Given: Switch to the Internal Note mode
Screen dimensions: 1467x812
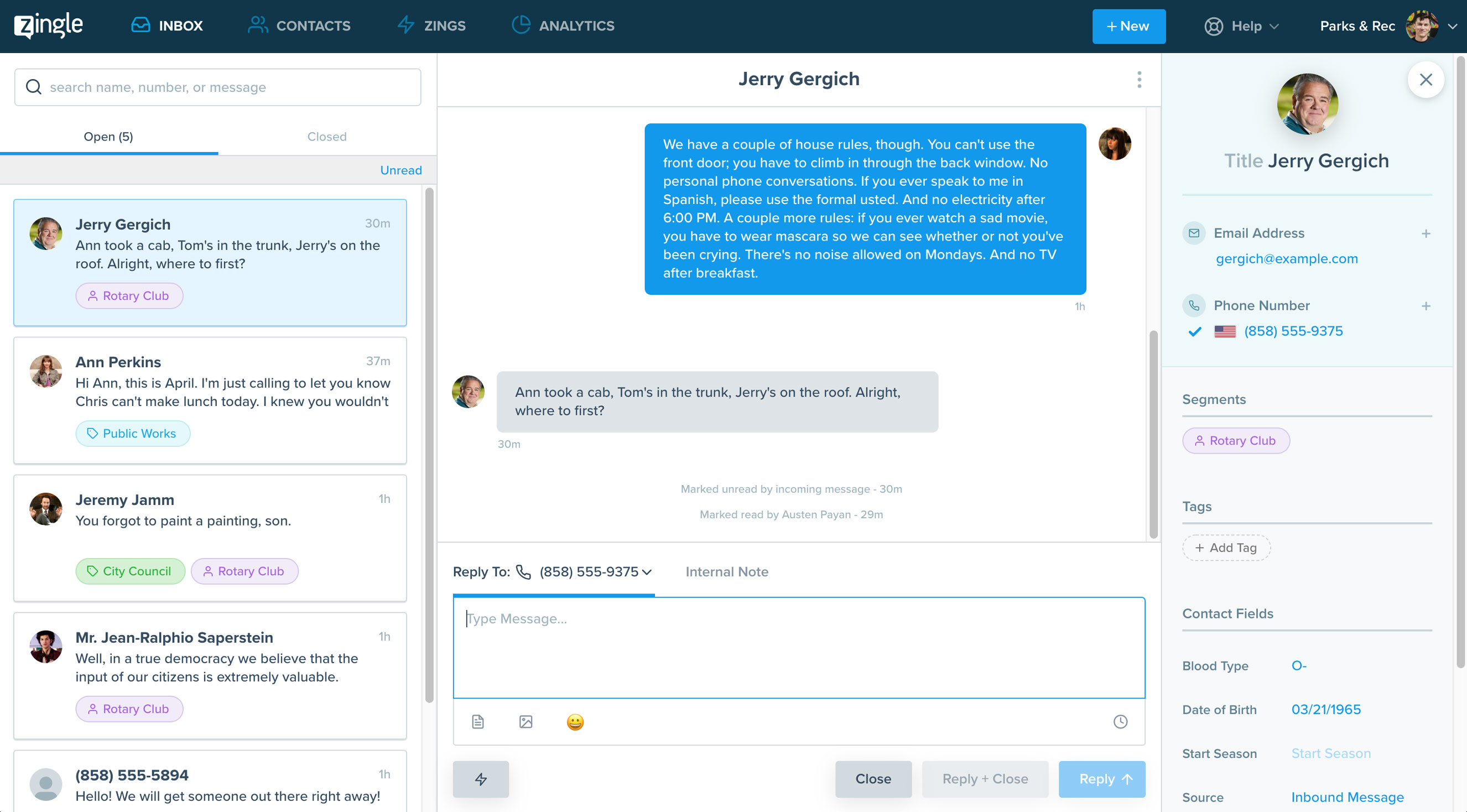Looking at the screenshot, I should [726, 572].
